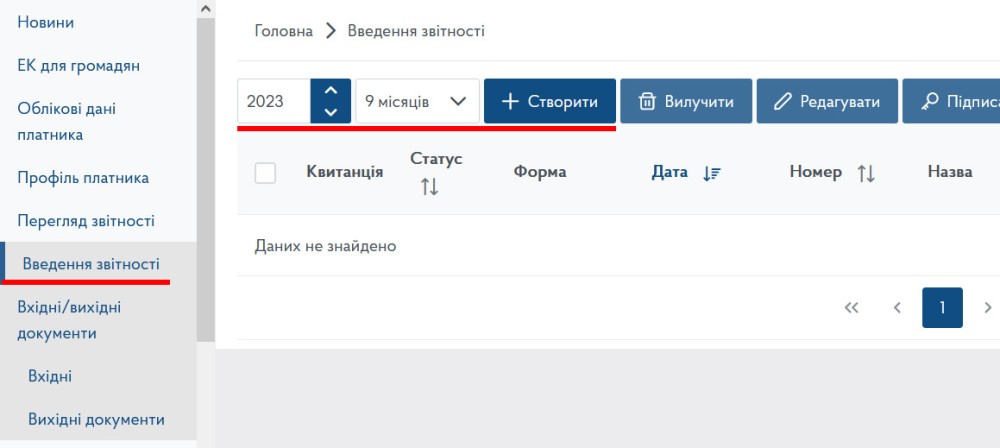
Task: Sort by Дата column sort icon
Action: [x=712, y=173]
